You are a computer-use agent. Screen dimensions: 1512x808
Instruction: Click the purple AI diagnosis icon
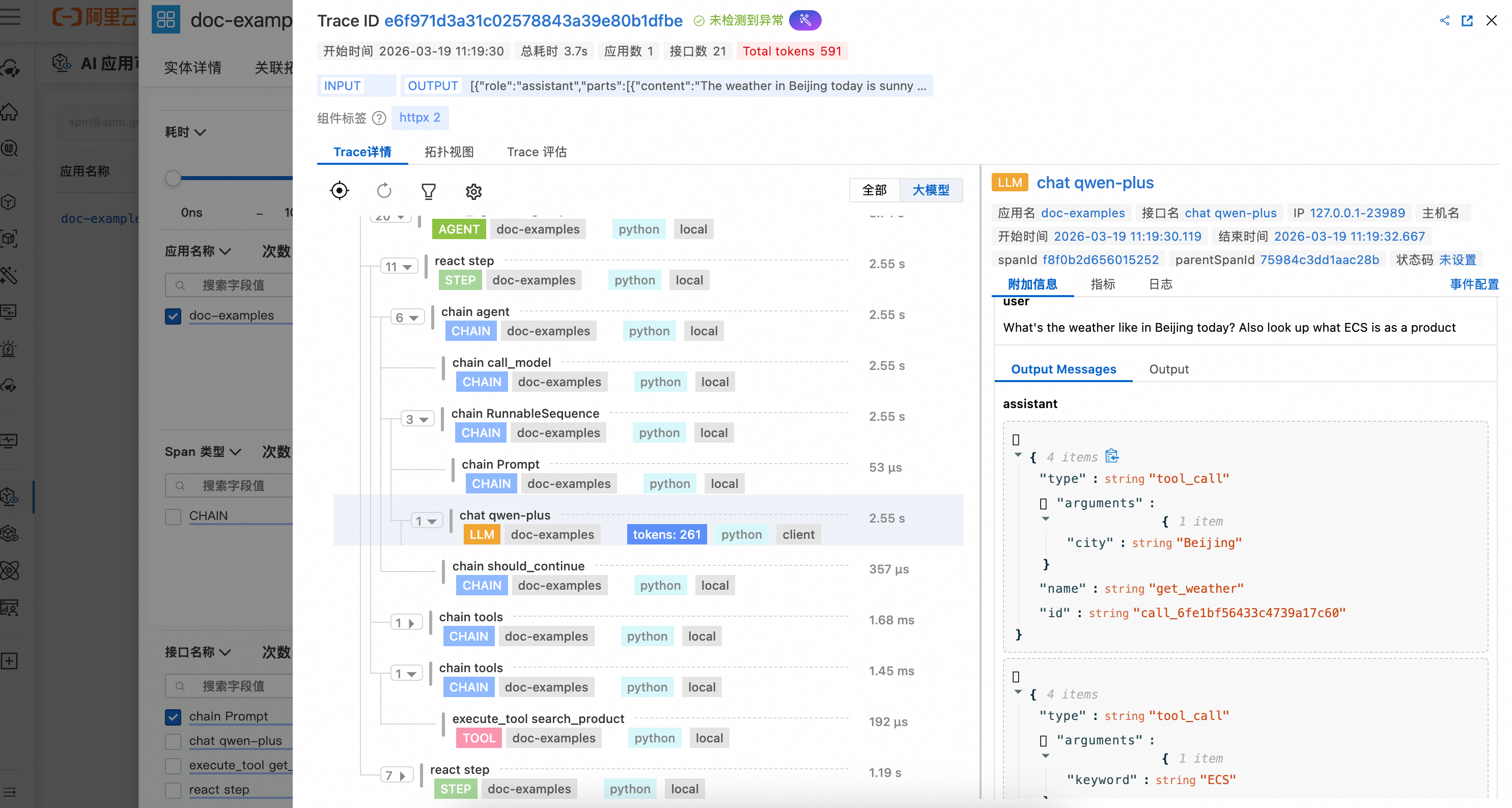[805, 20]
